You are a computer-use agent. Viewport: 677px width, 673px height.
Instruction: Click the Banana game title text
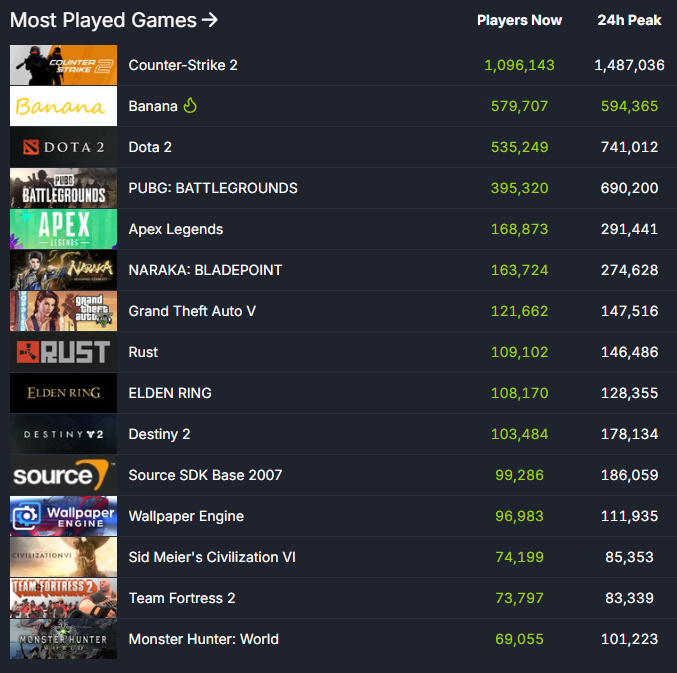pyautogui.click(x=153, y=106)
